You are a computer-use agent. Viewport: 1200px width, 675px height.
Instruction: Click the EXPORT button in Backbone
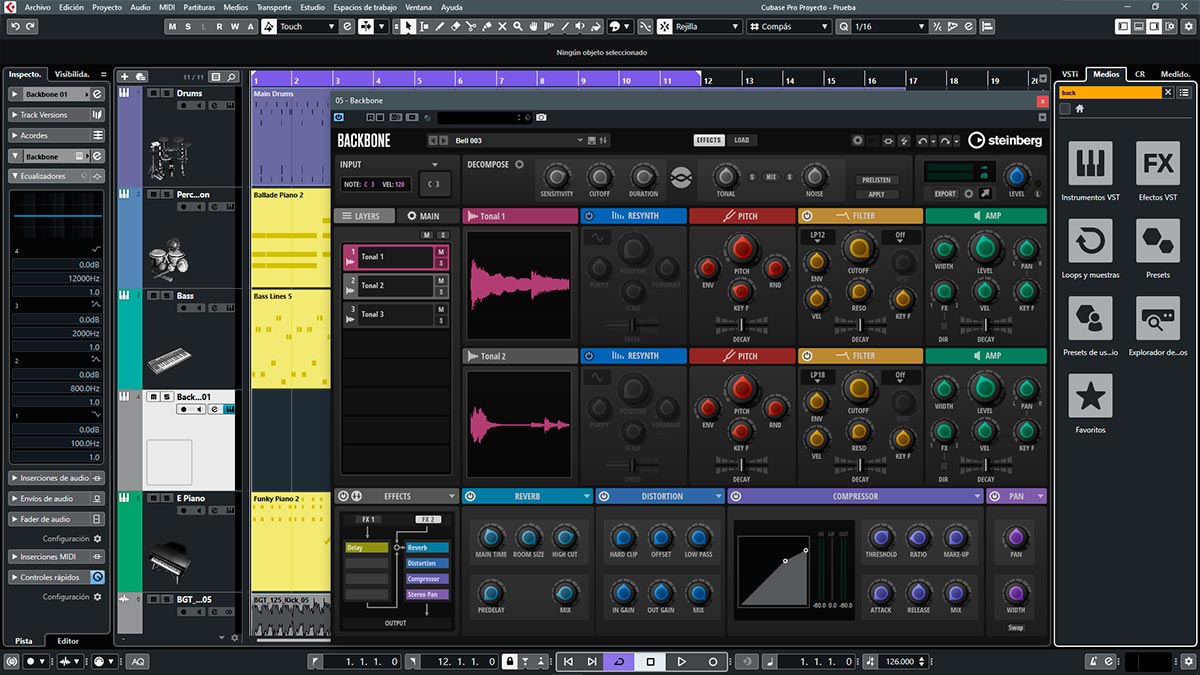tap(945, 194)
